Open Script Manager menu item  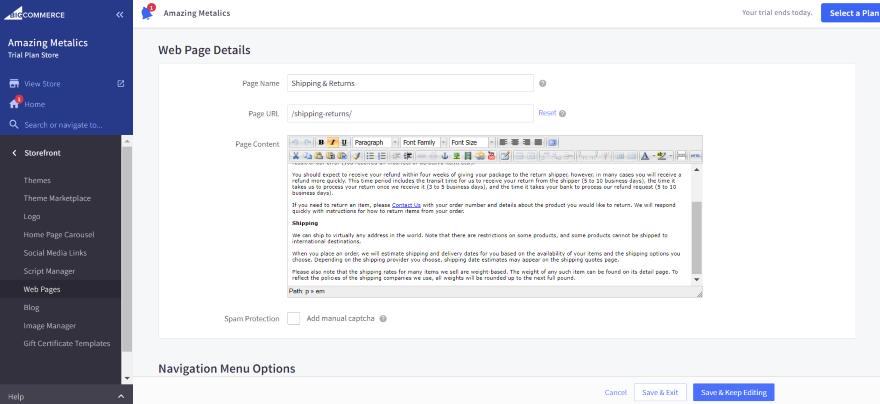[x=49, y=272]
